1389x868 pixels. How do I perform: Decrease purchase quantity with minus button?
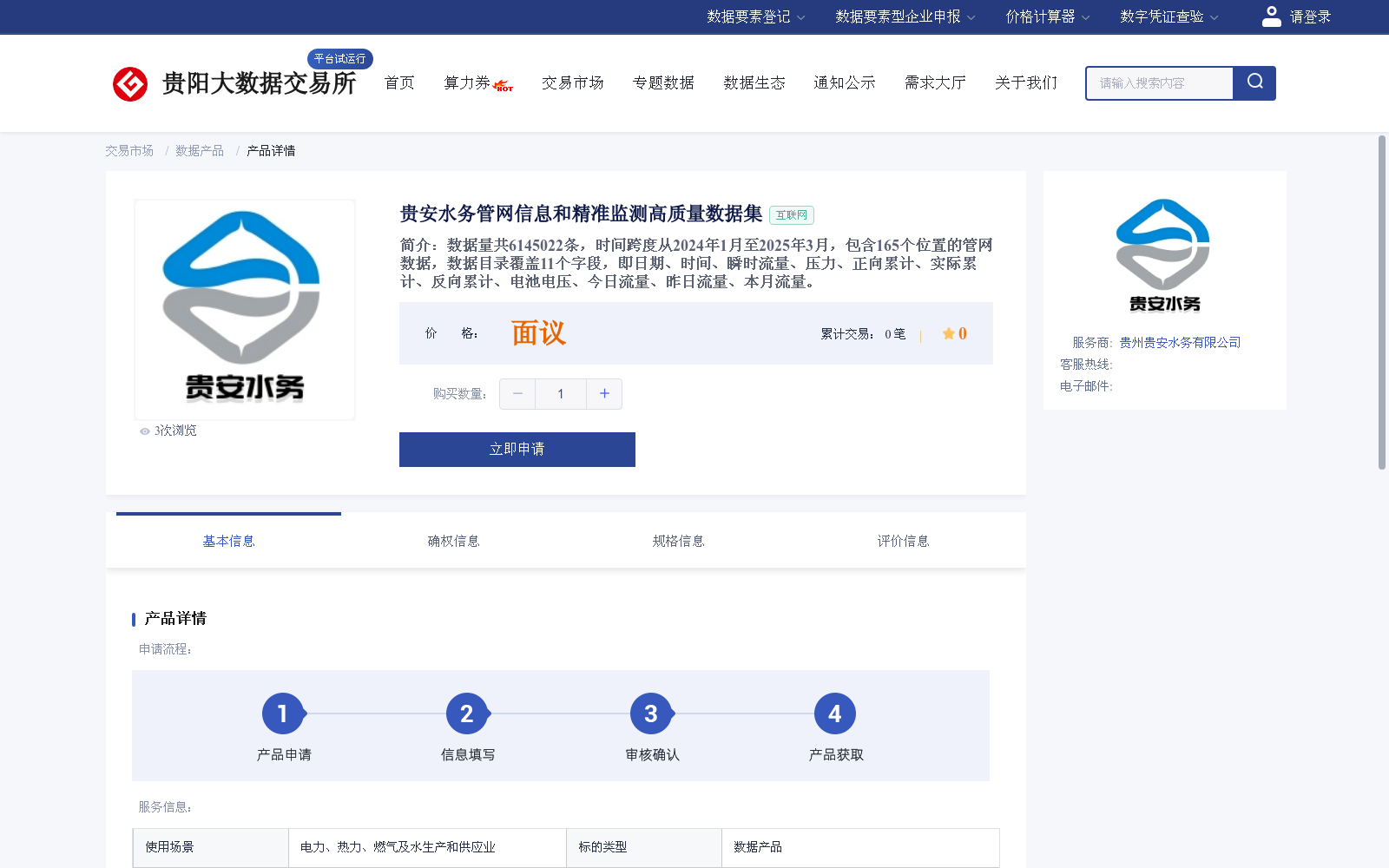[x=517, y=394]
